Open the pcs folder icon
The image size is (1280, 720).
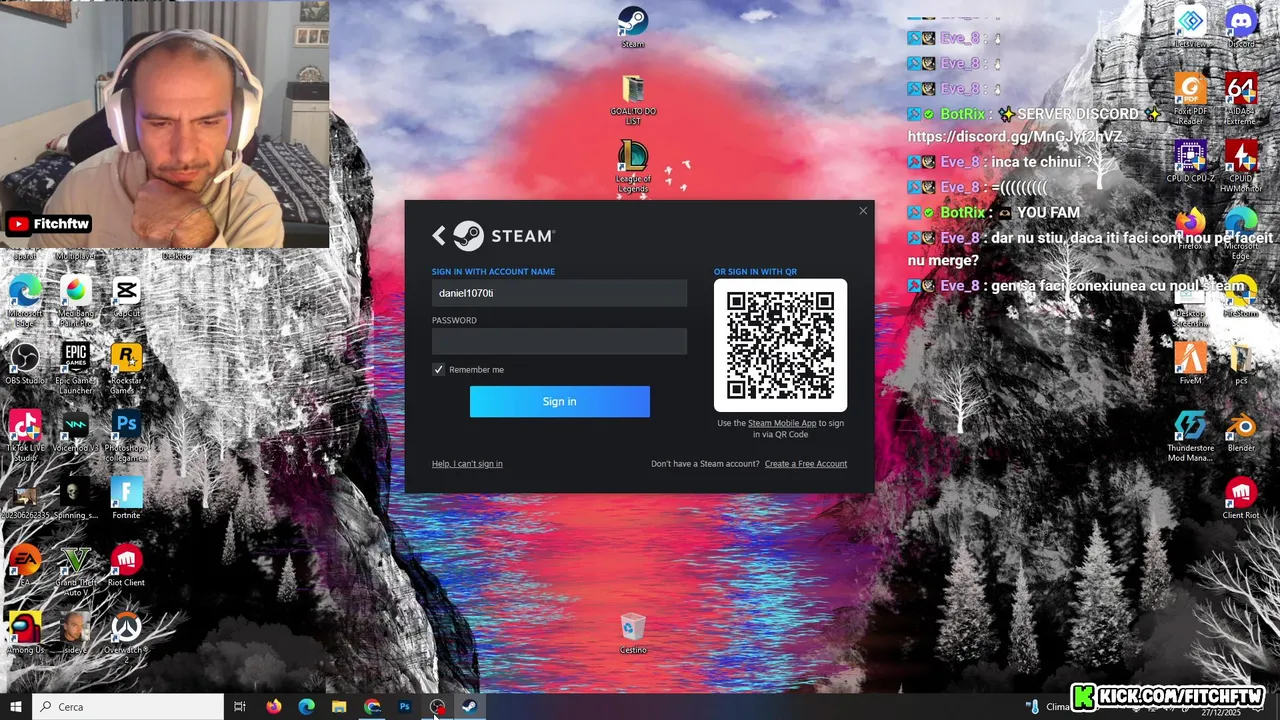coord(1241,363)
